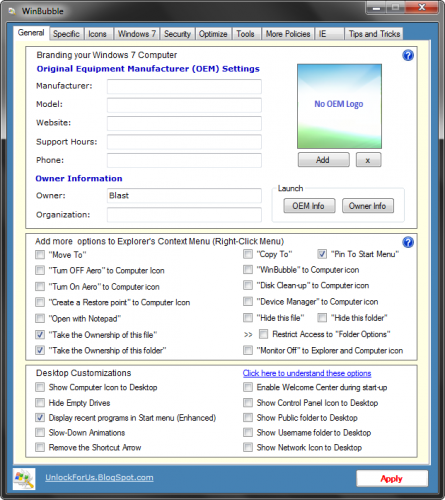The width and height of the screenshot is (445, 500).
Task: Enable "Monitor Off" to Explorer checkbox
Action: [248, 350]
